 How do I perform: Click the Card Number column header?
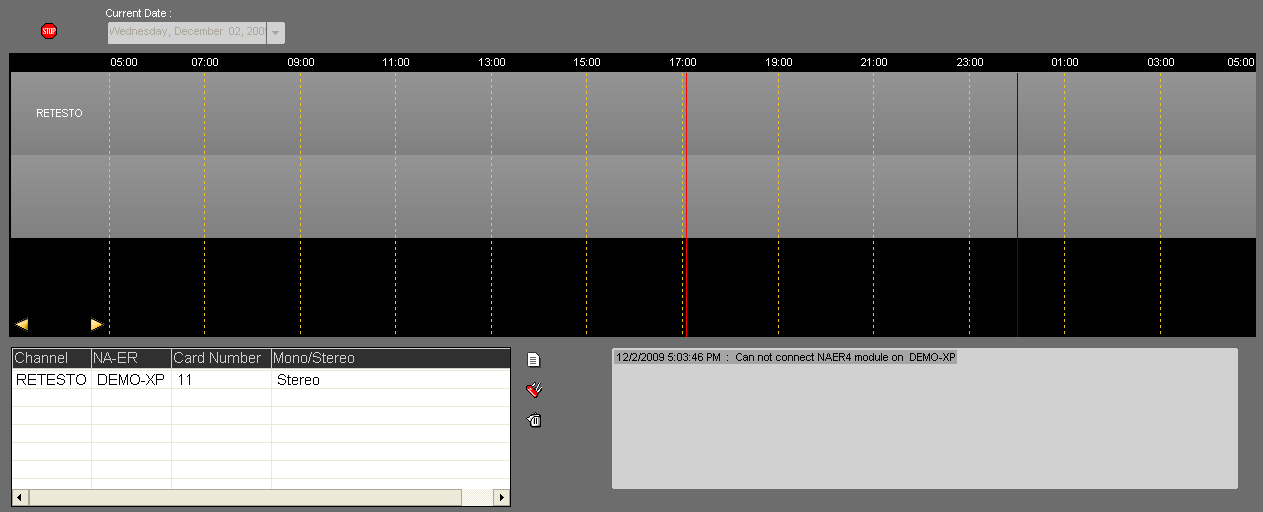[219, 358]
